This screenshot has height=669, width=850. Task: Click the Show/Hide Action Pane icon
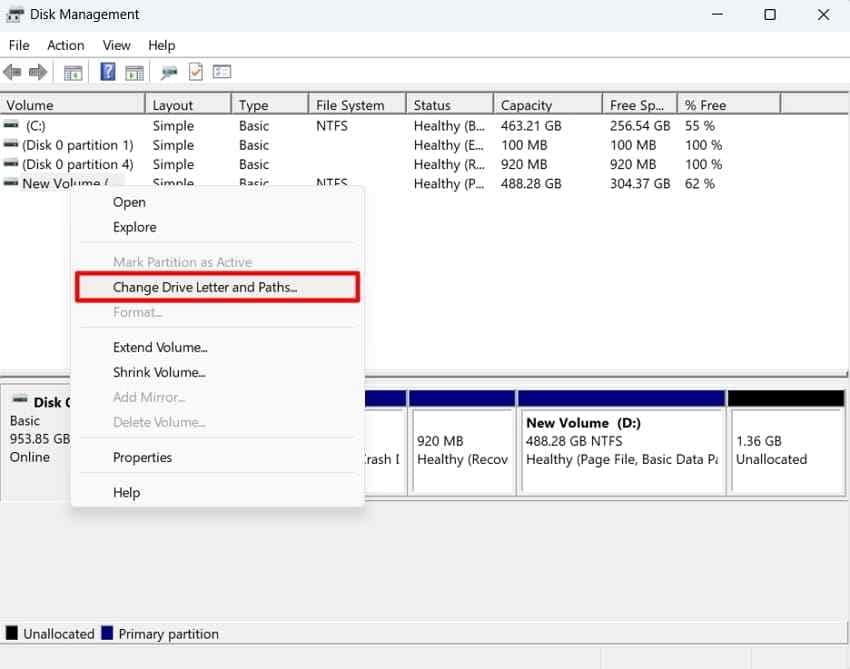[134, 72]
